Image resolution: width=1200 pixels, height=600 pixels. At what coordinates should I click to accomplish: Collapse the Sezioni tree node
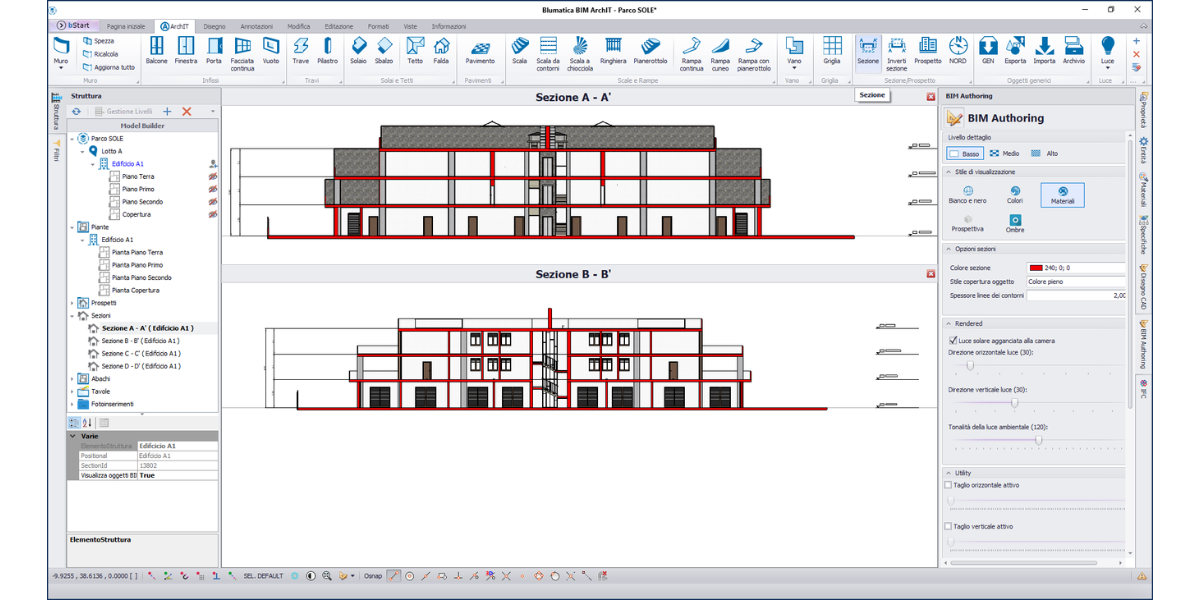(73, 315)
